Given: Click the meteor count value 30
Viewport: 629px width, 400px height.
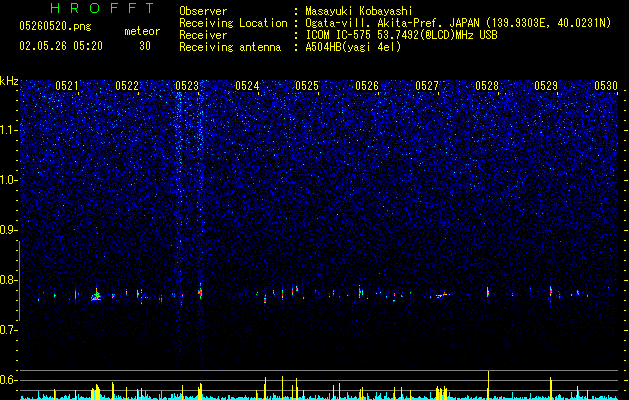Looking at the screenshot, I should pos(145,46).
